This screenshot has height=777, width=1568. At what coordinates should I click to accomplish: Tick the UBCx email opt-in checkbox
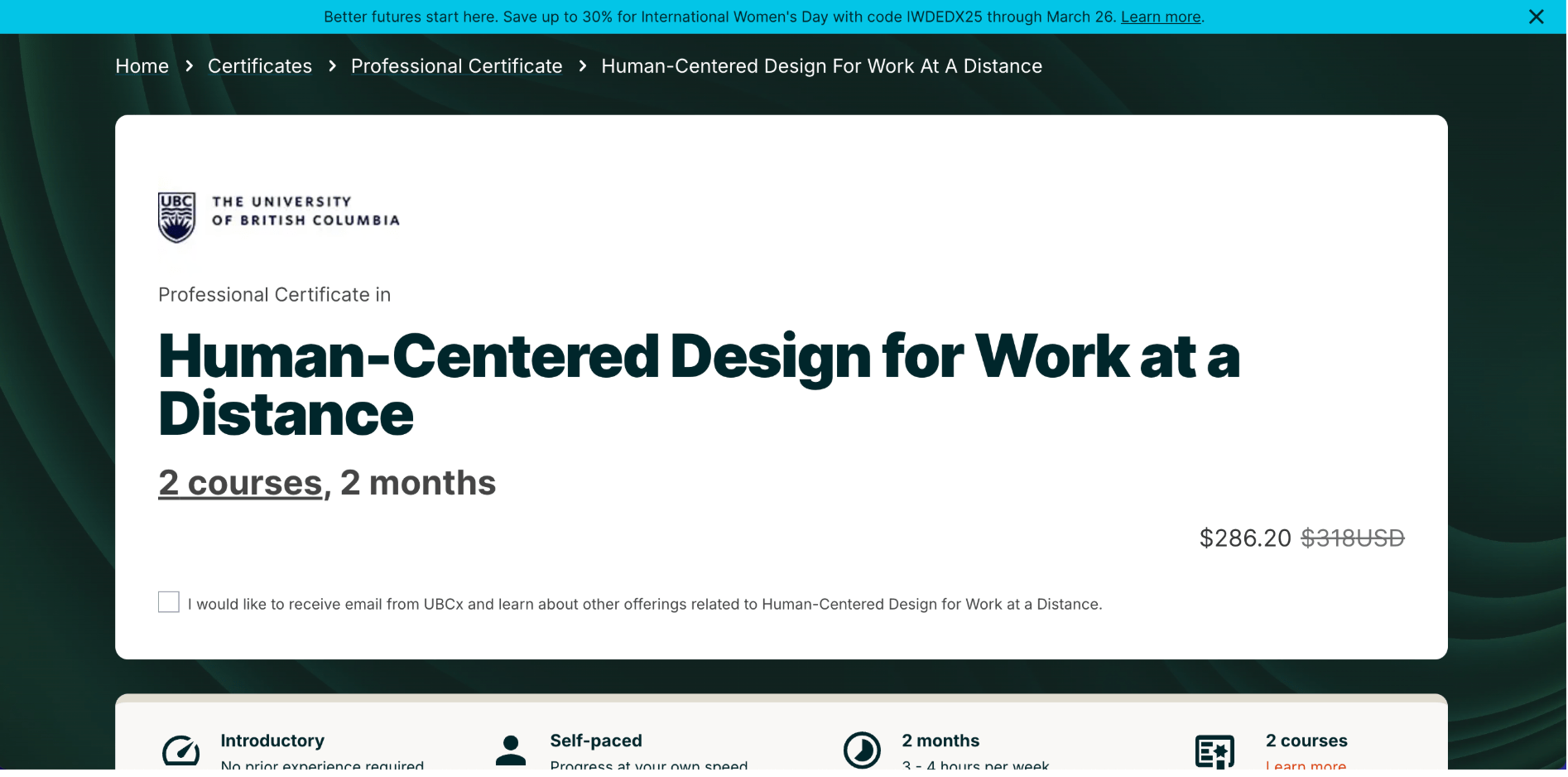coord(169,602)
